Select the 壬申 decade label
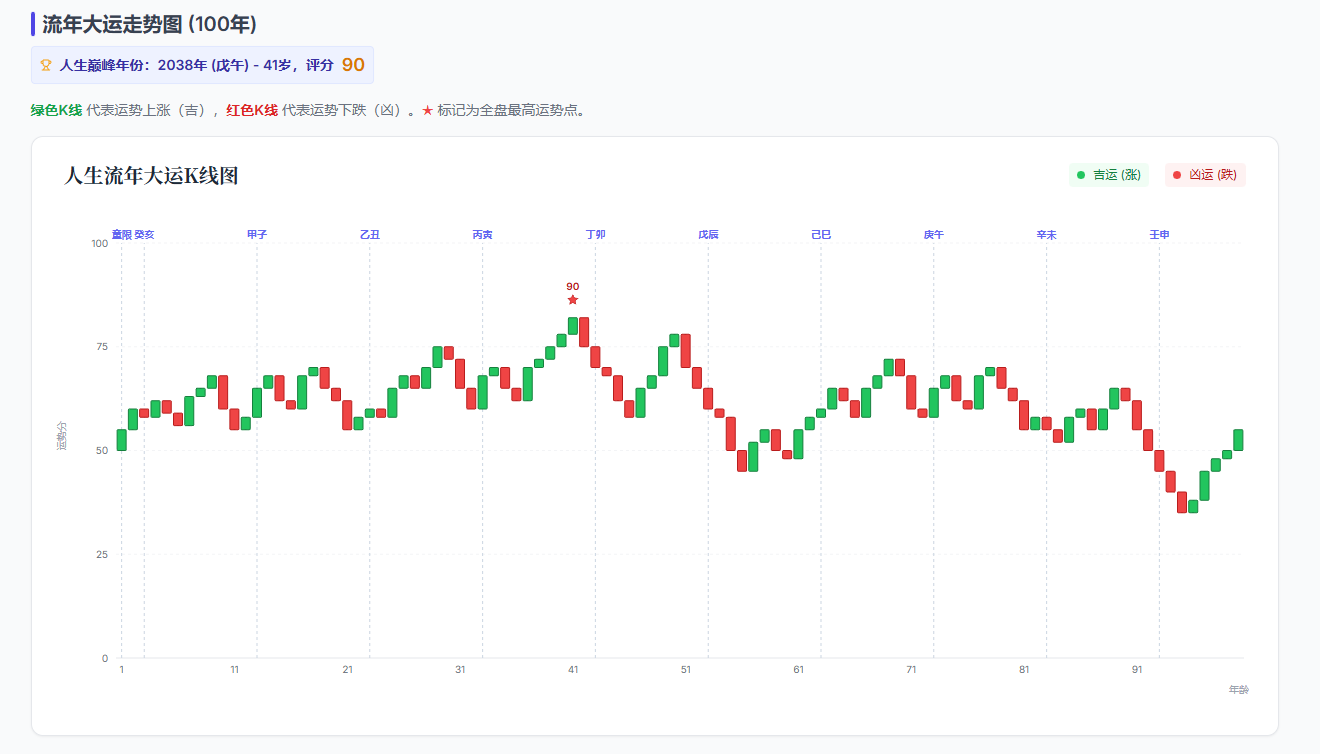 1159,235
